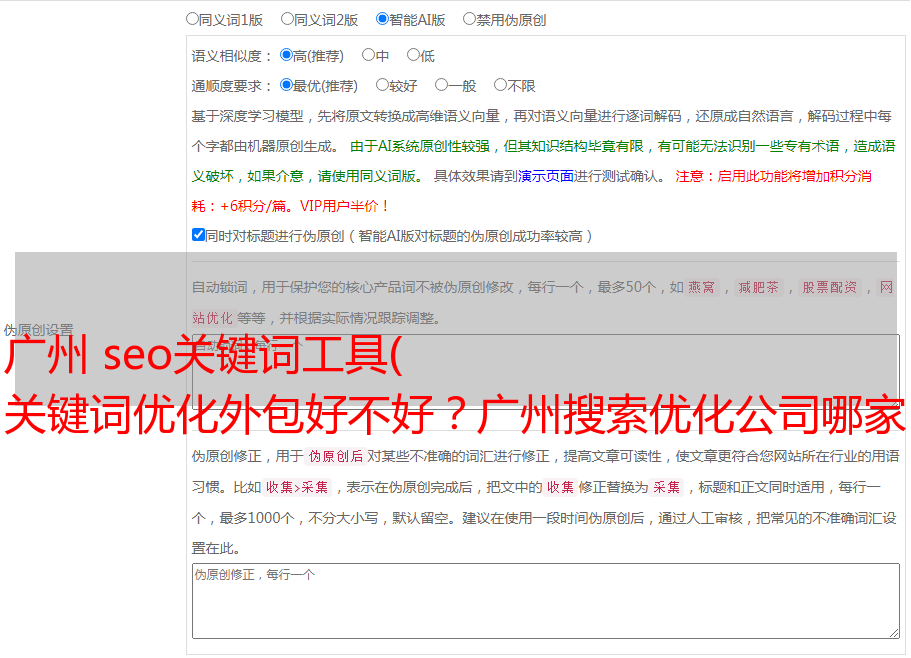911x658 pixels.
Task: Set 通顺度要求 to 一般
Action: point(442,85)
